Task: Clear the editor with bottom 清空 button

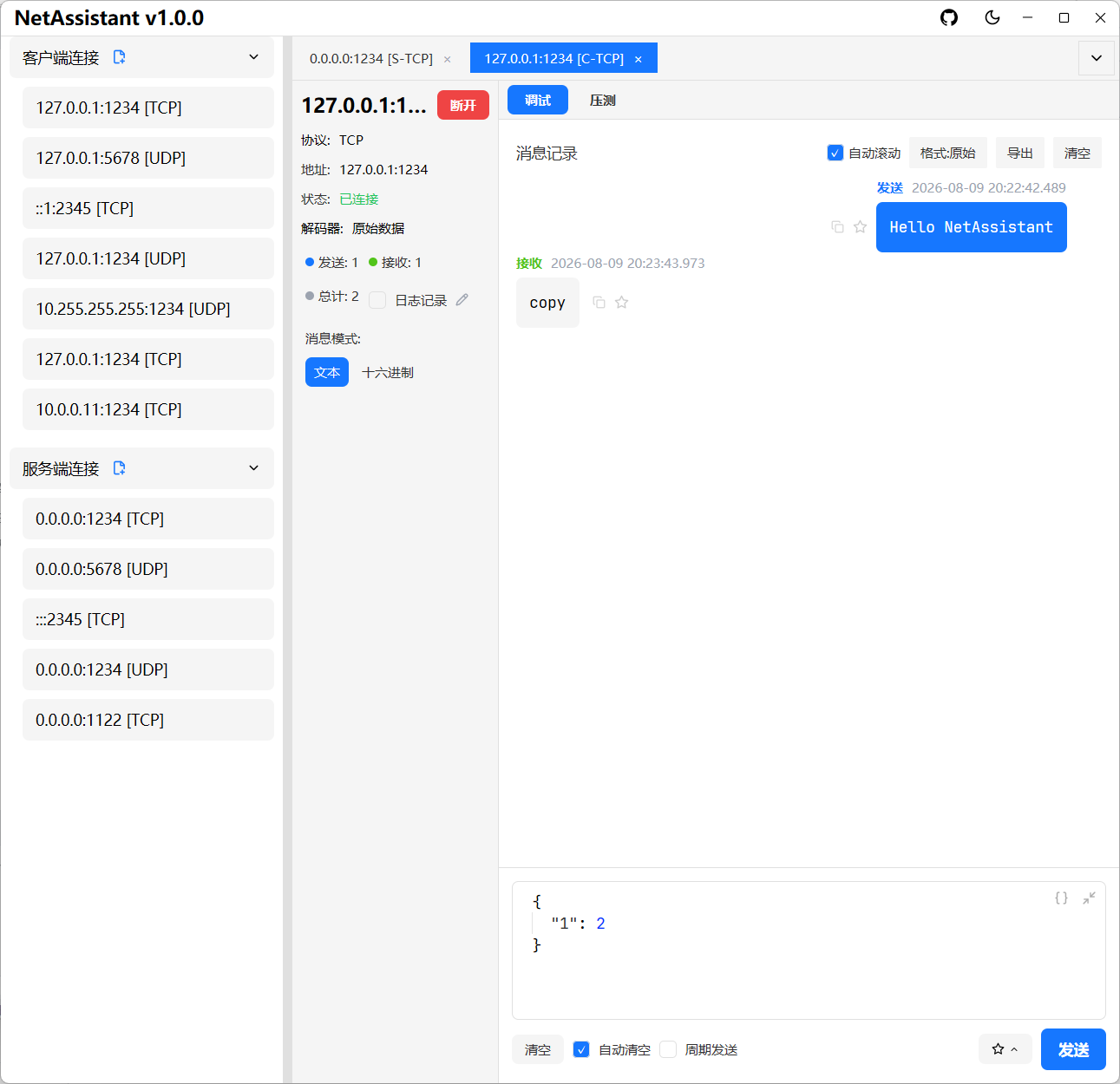Action: [538, 1049]
